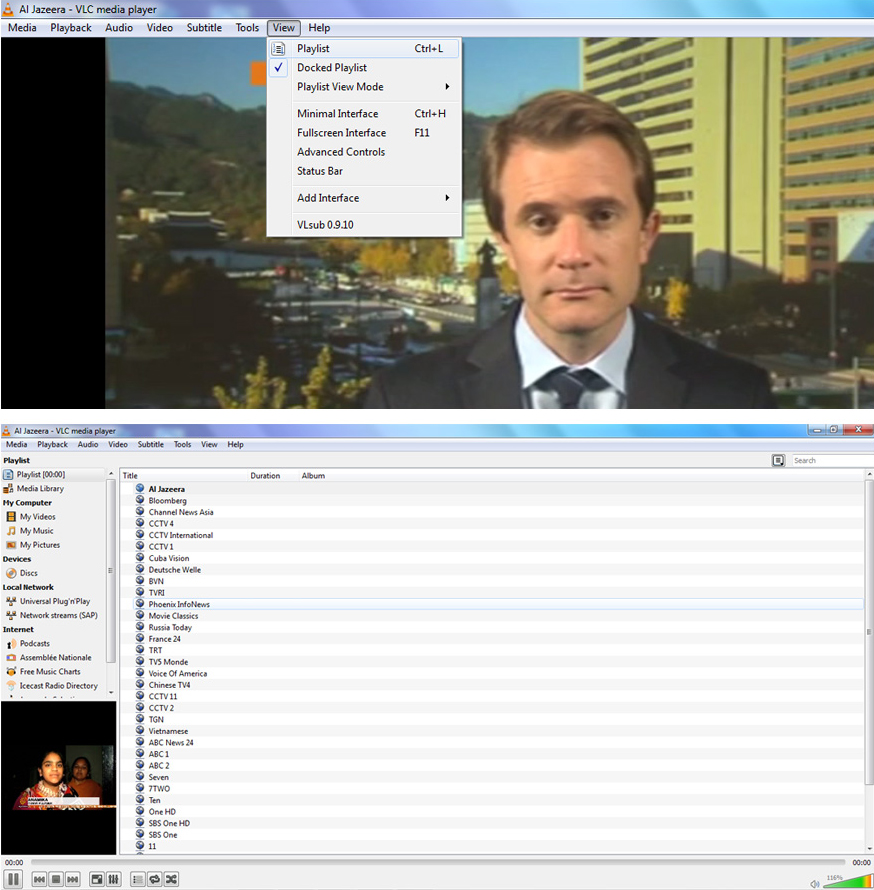Expand Add Interface submenu
This screenshot has height=890, width=874.
tap(364, 198)
